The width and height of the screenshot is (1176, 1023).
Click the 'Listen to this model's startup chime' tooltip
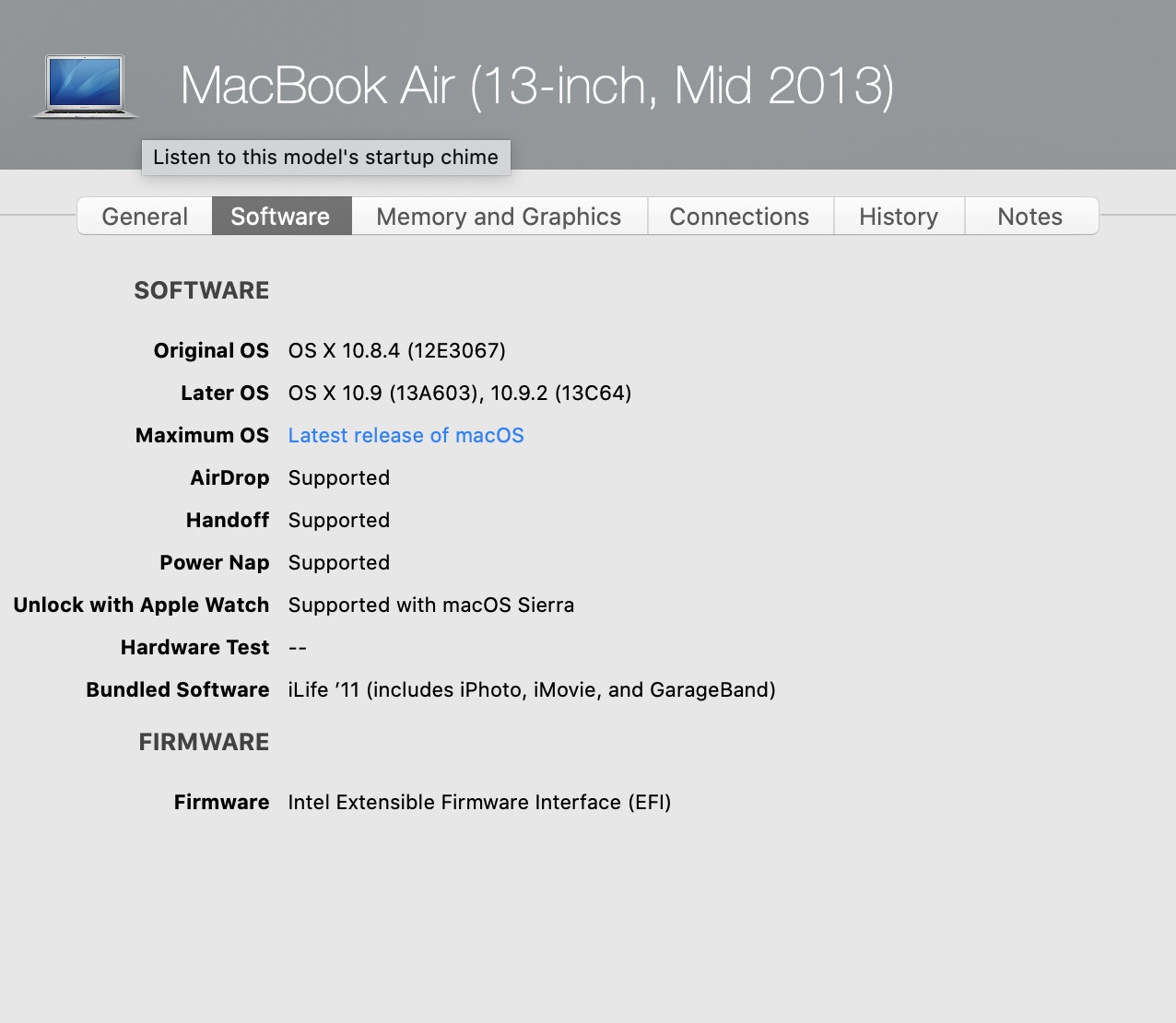[326, 157]
